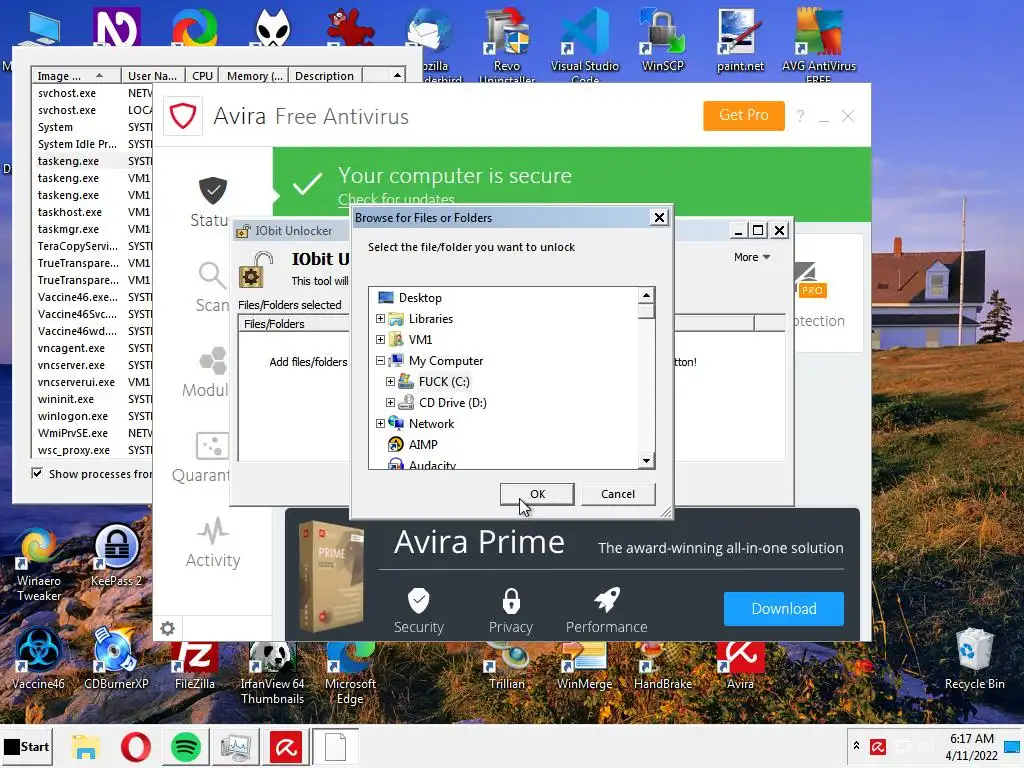Screen dimensions: 1024x768
Task: Click the Security shield in the Avira Prime banner
Action: coord(419,600)
